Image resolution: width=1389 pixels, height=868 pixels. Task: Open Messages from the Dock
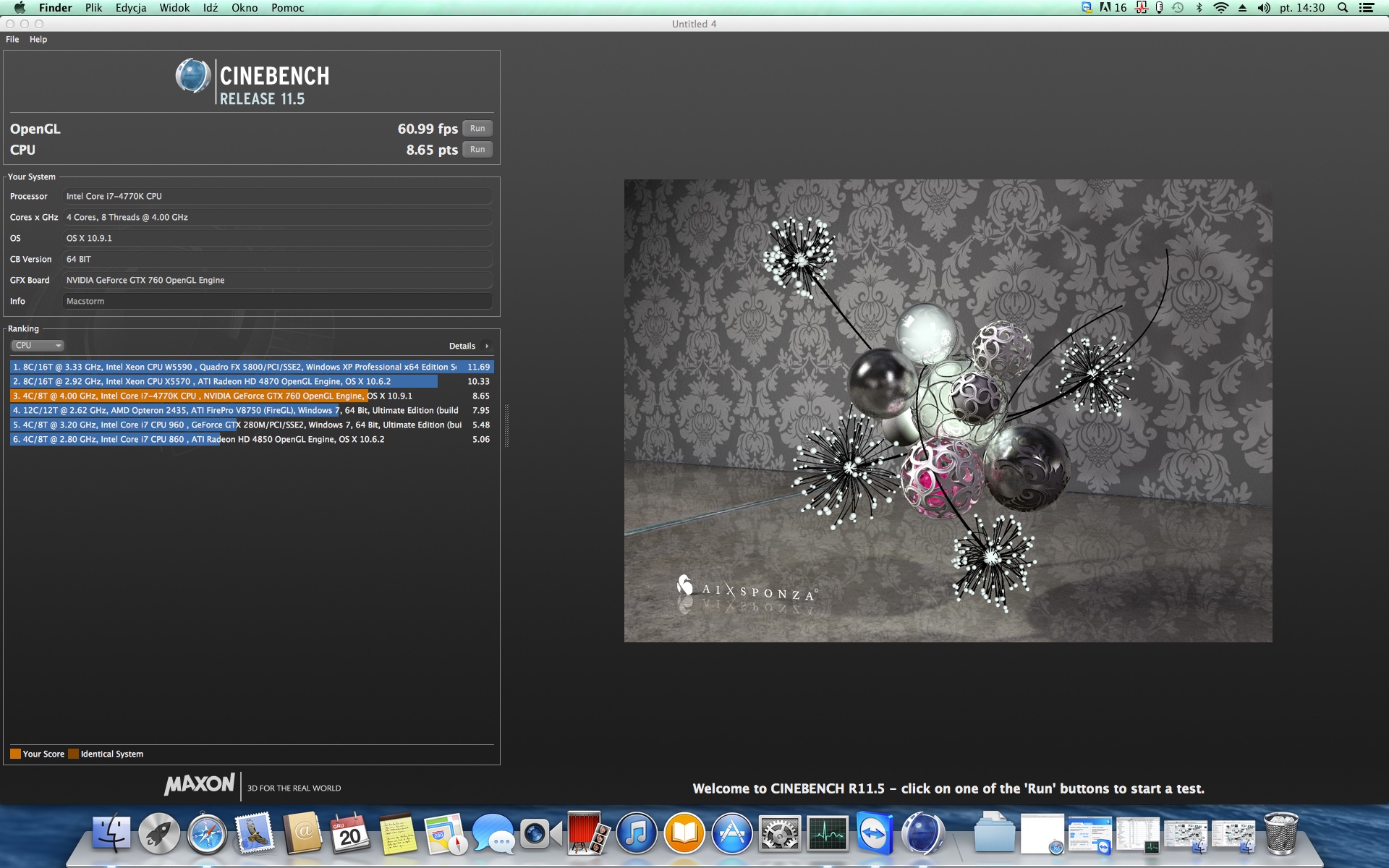point(493,833)
